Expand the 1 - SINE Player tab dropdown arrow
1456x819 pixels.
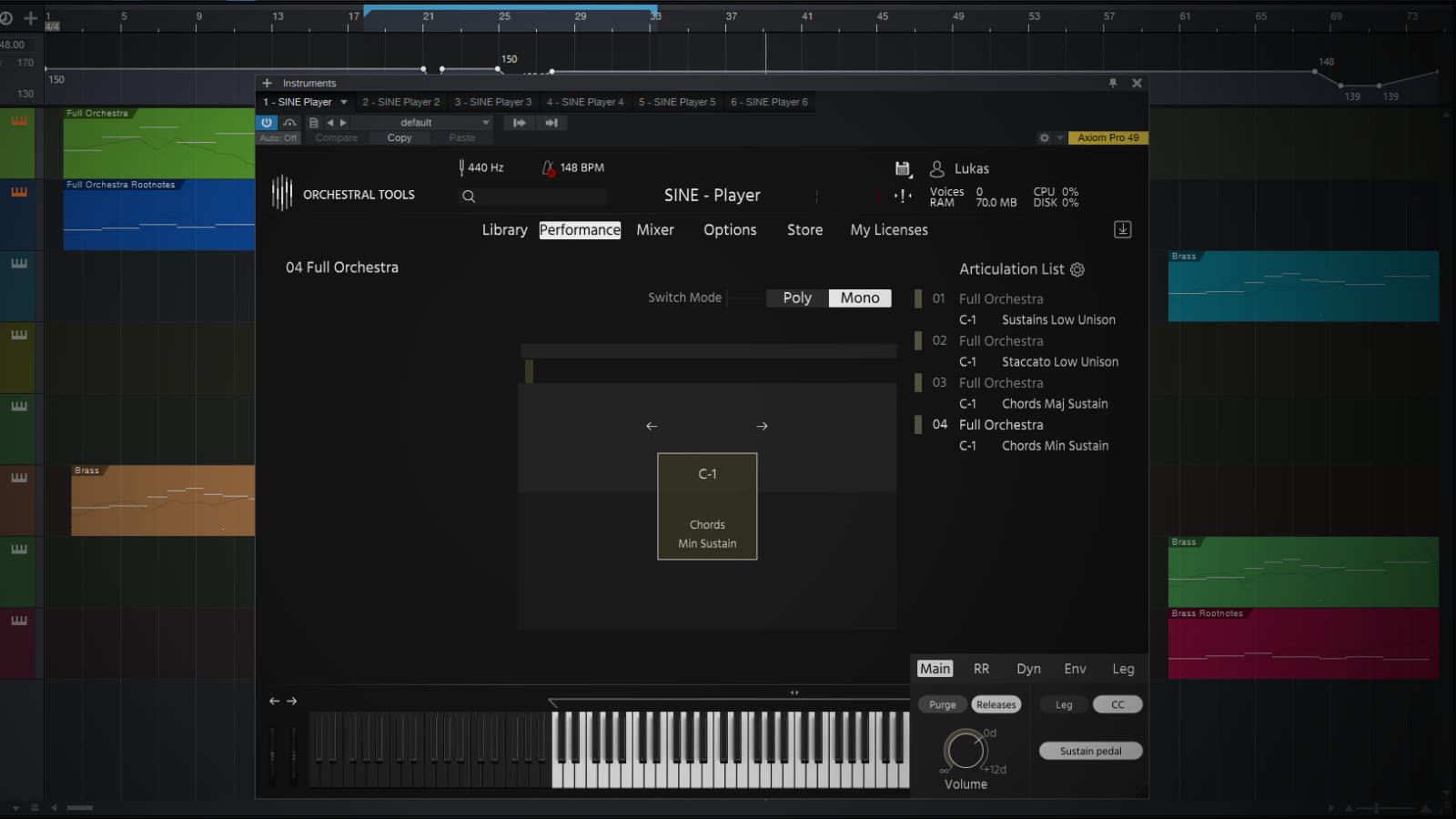pos(343,102)
